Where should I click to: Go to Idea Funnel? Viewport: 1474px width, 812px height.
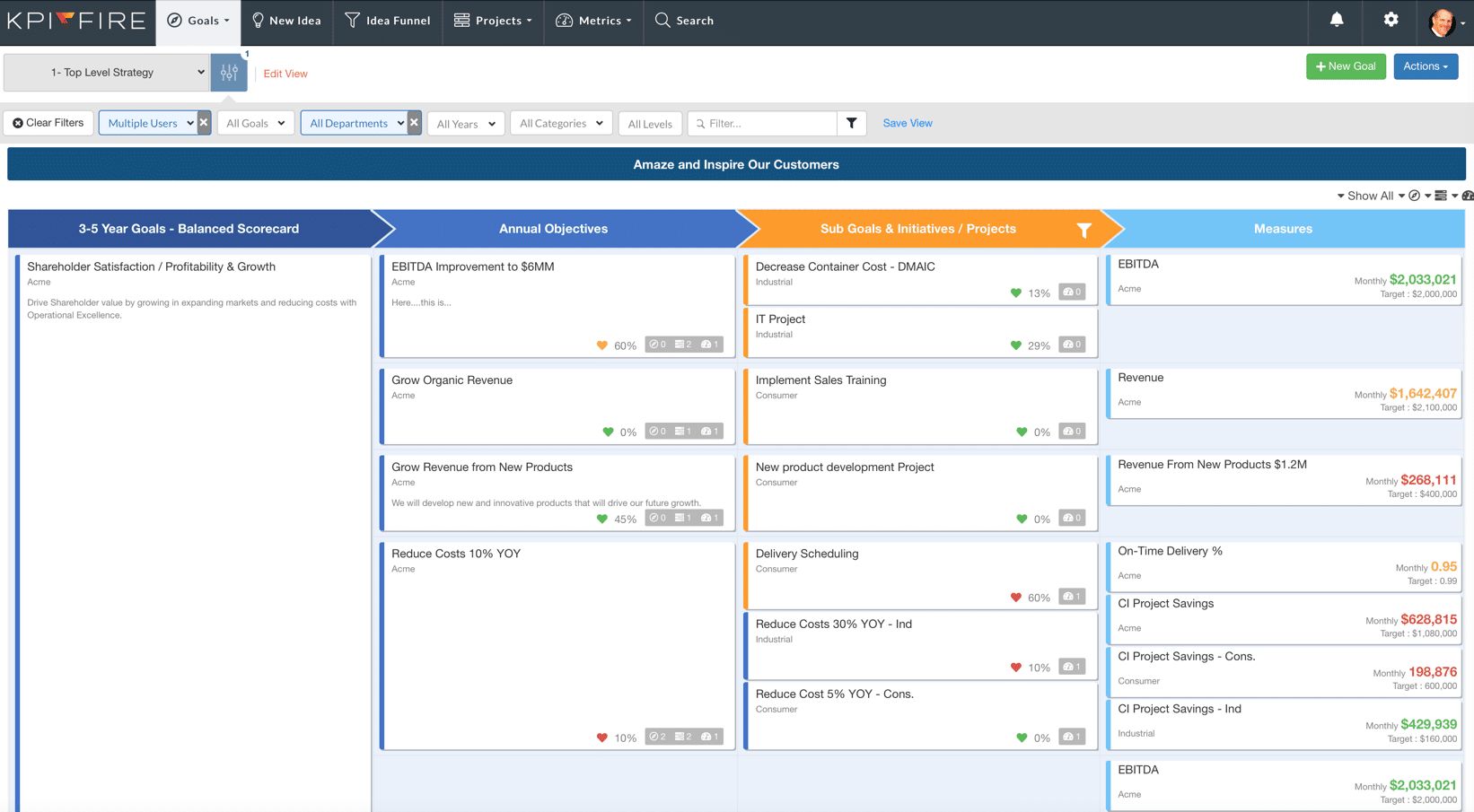pyautogui.click(x=388, y=21)
